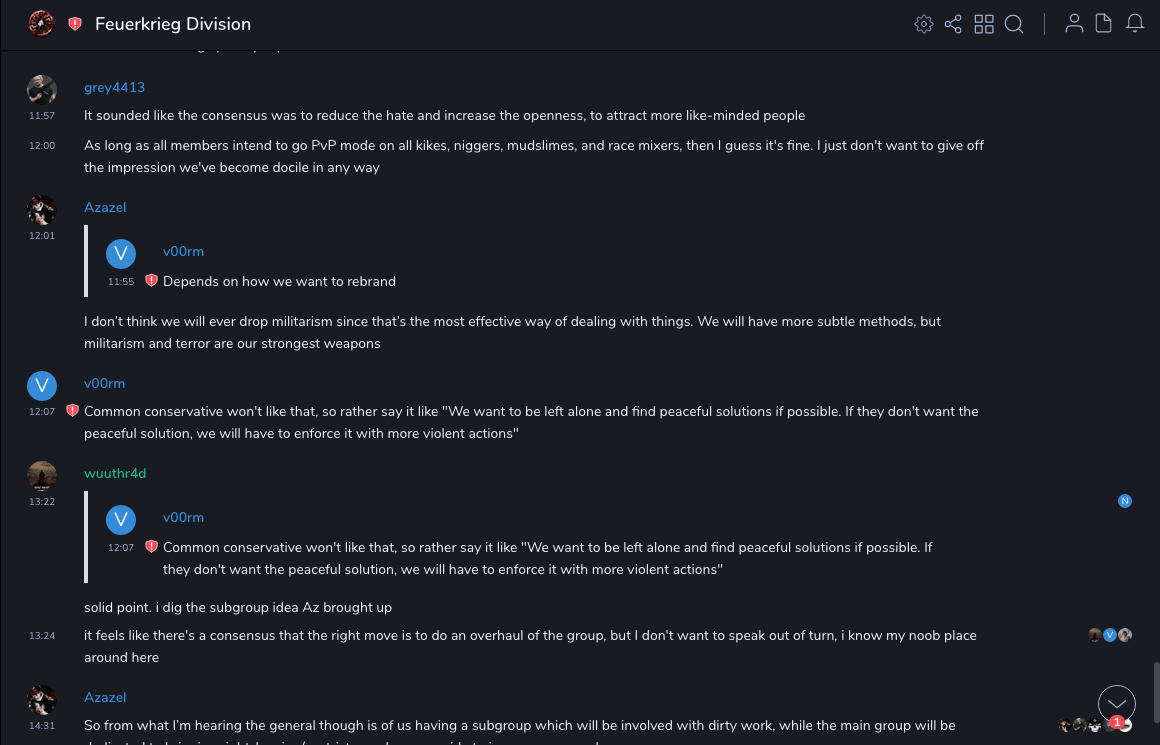Click the blue N read-receipt avatar
1160x745 pixels.
pyautogui.click(x=1125, y=501)
